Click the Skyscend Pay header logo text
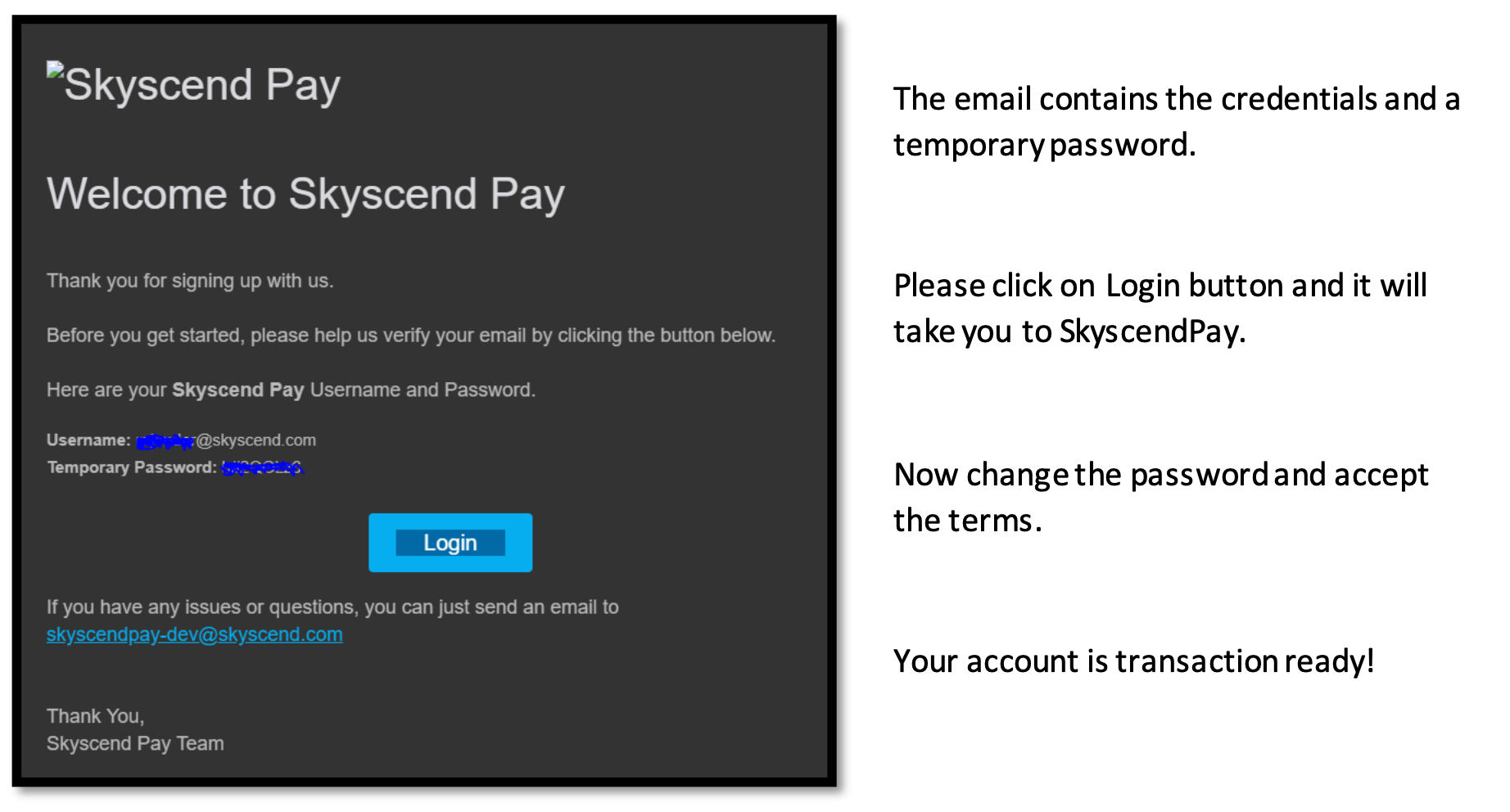1510x812 pixels. pos(202,85)
